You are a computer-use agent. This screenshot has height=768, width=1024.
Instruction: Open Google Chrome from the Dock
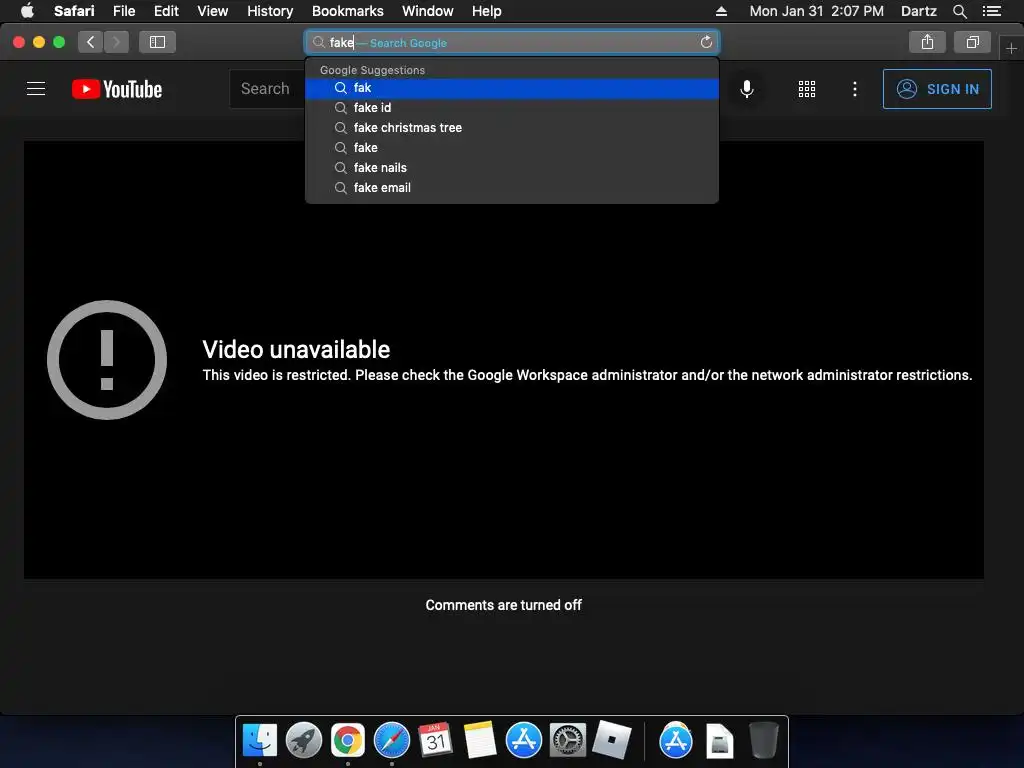[347, 741]
